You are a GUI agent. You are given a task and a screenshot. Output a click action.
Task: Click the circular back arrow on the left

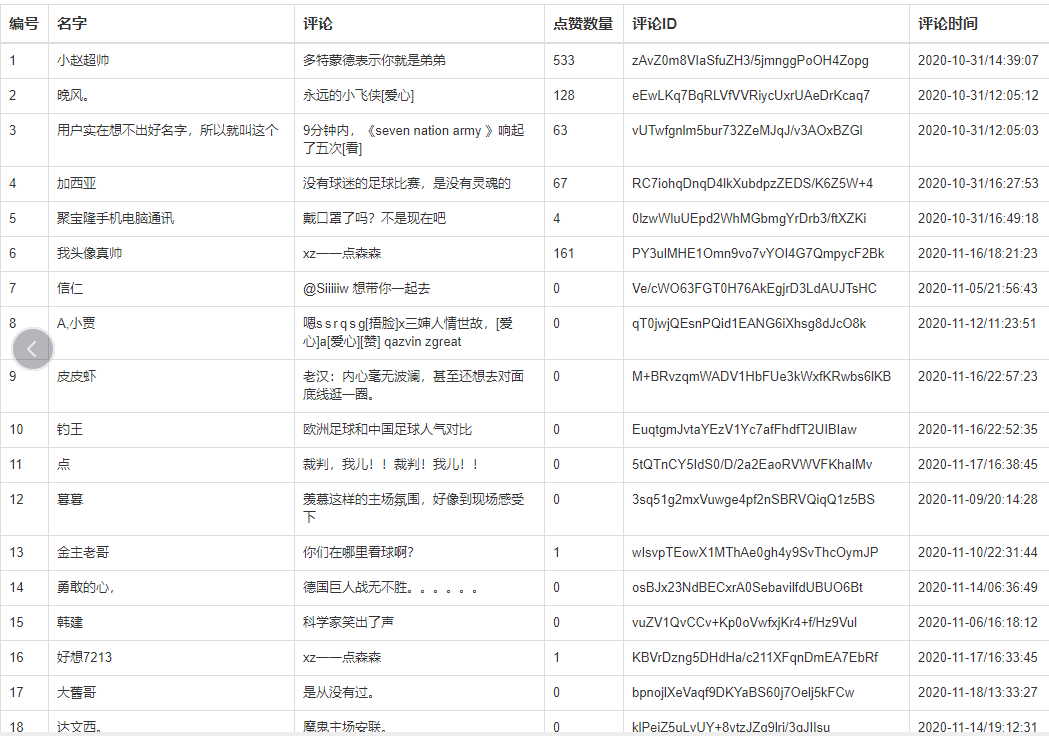[33, 348]
